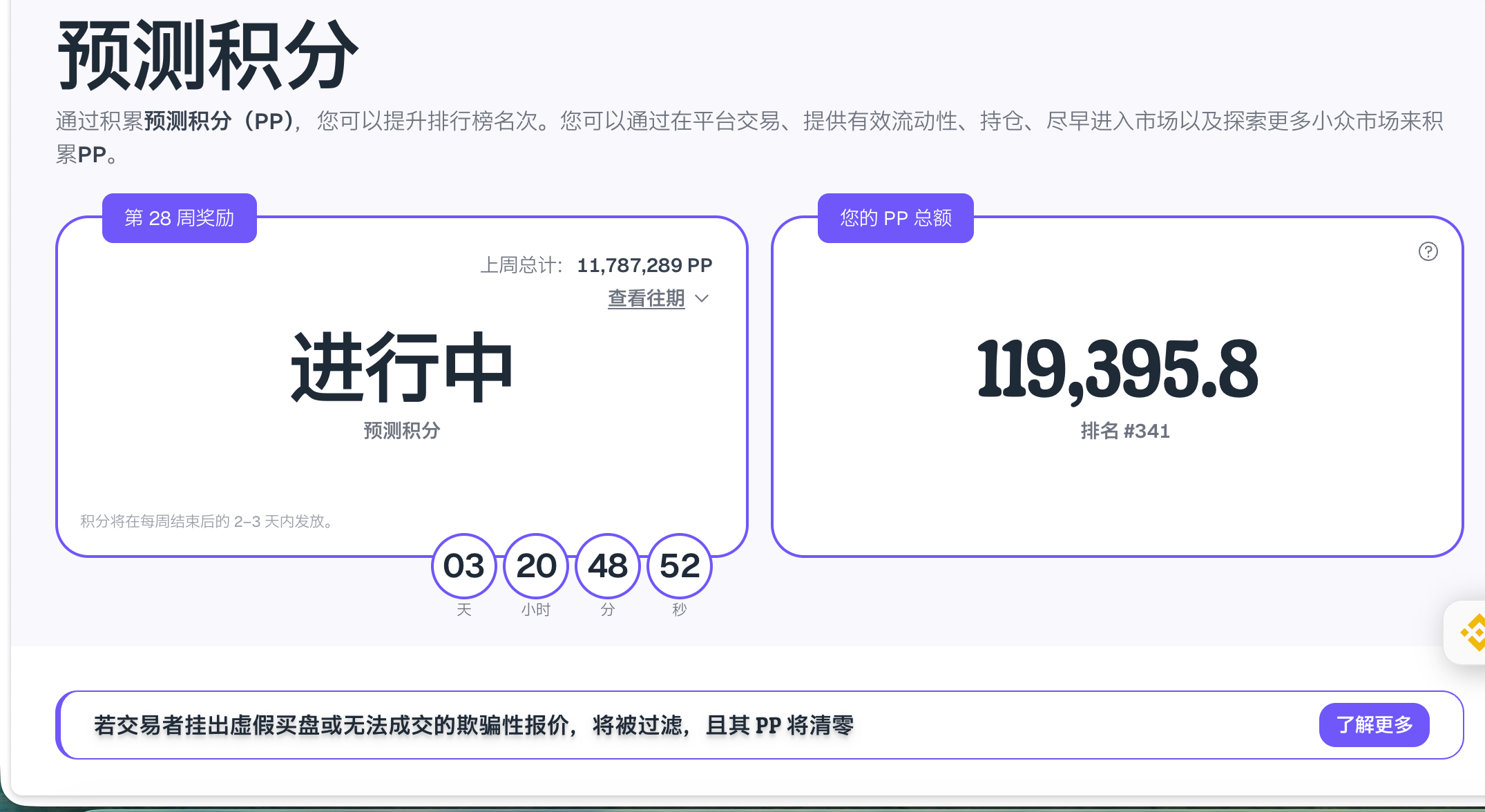Image resolution: width=1485 pixels, height=812 pixels.
Task: Click the 上周总计 label
Action: [521, 265]
